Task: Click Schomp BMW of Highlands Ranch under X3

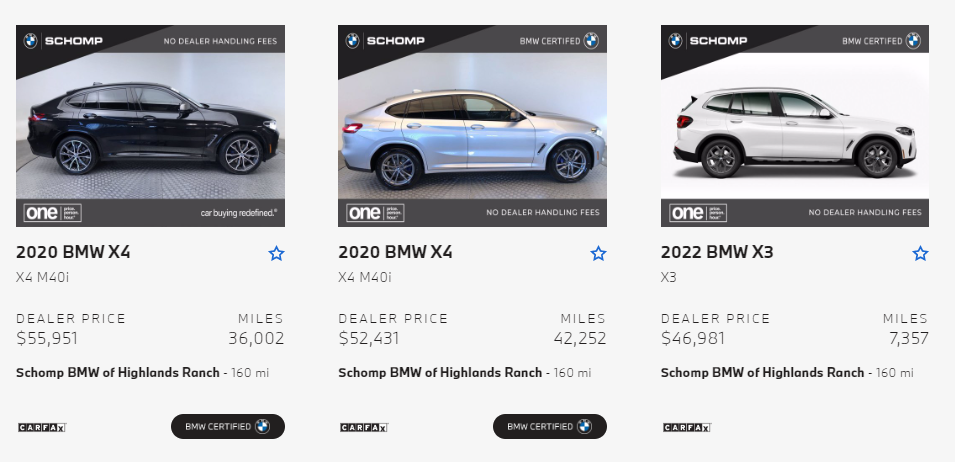Action: point(762,373)
